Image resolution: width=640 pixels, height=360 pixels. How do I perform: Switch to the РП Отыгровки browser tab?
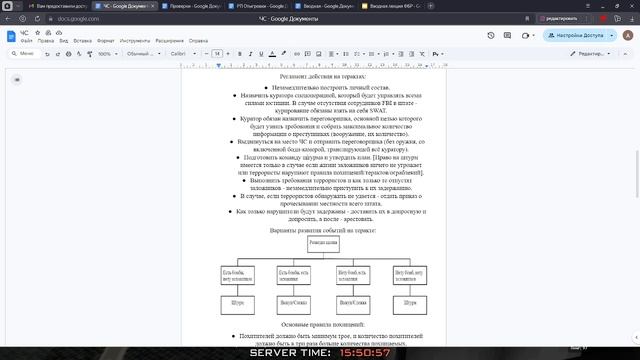tap(258, 6)
